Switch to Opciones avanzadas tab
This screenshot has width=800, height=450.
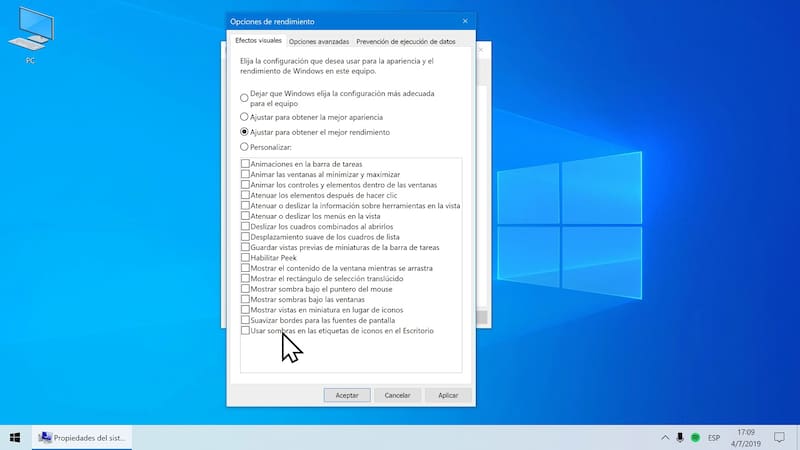(319, 41)
